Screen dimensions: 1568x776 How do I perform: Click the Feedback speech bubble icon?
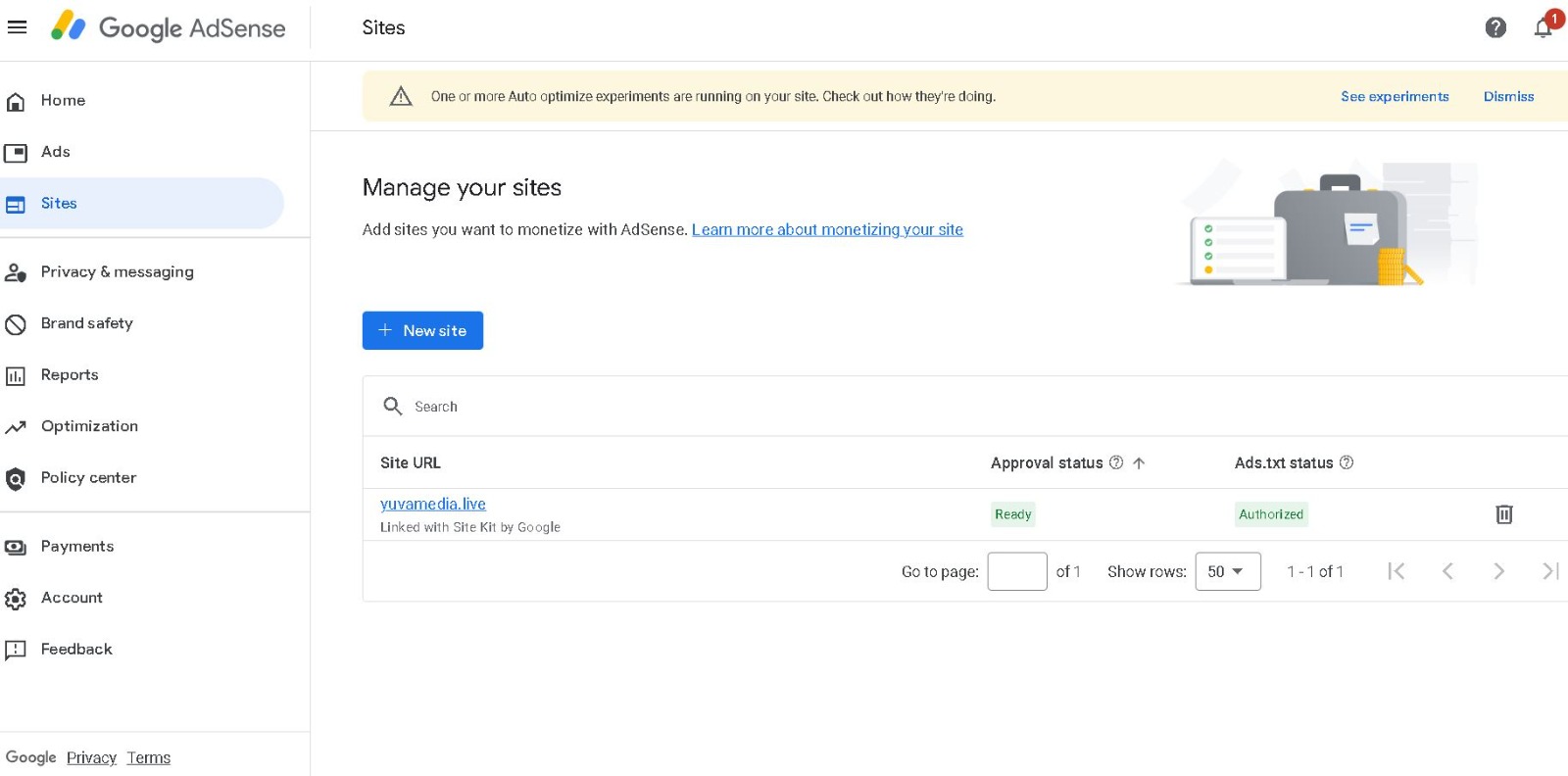(x=16, y=650)
